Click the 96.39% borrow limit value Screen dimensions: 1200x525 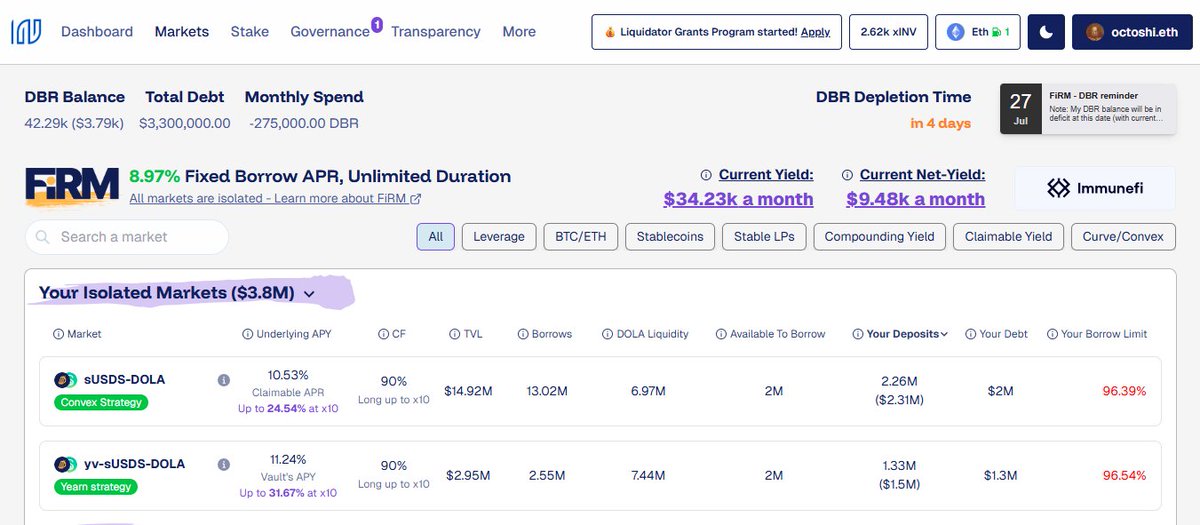[x=1124, y=391]
